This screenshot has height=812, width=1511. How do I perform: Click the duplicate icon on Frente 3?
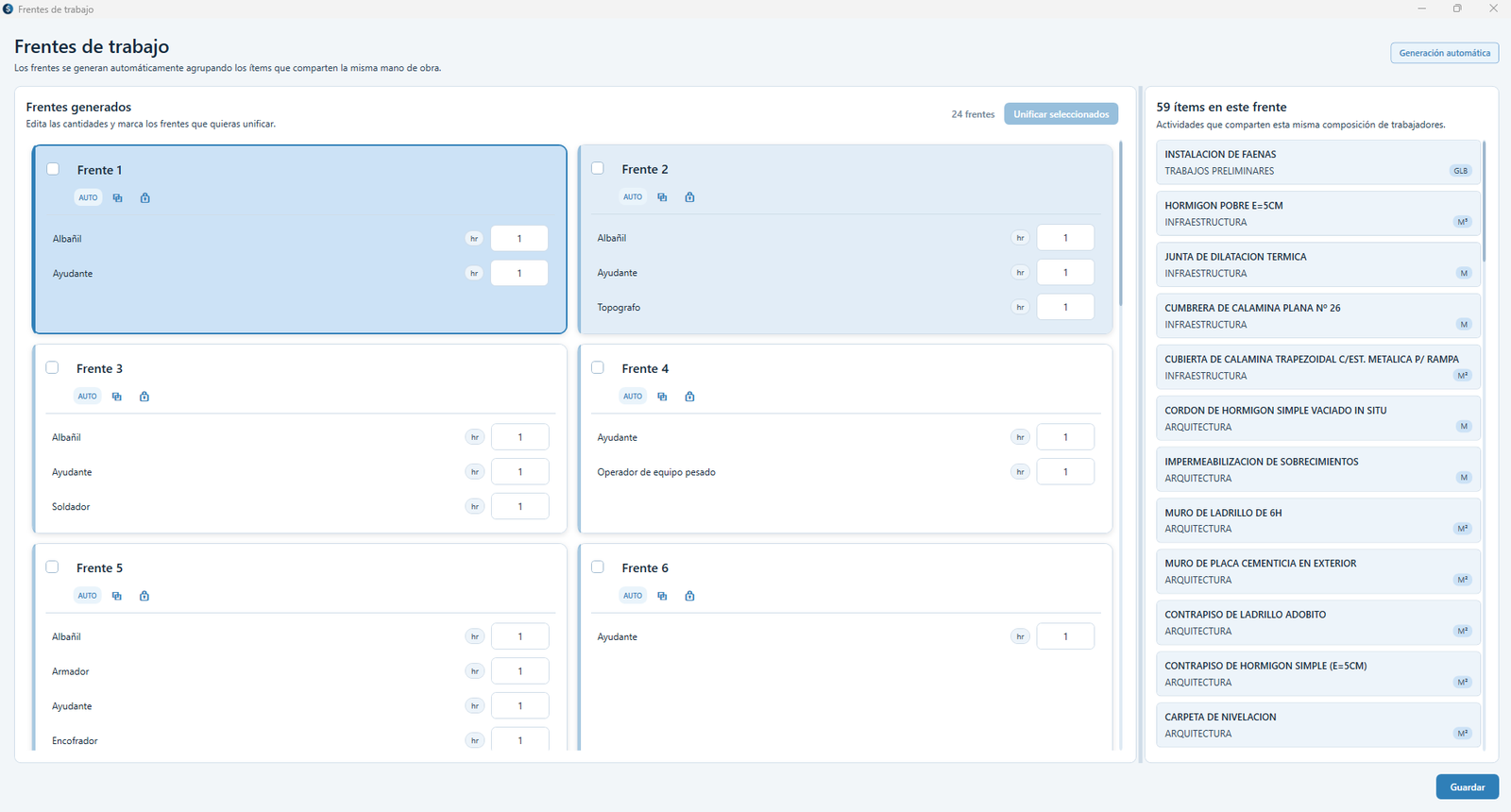[116, 397]
